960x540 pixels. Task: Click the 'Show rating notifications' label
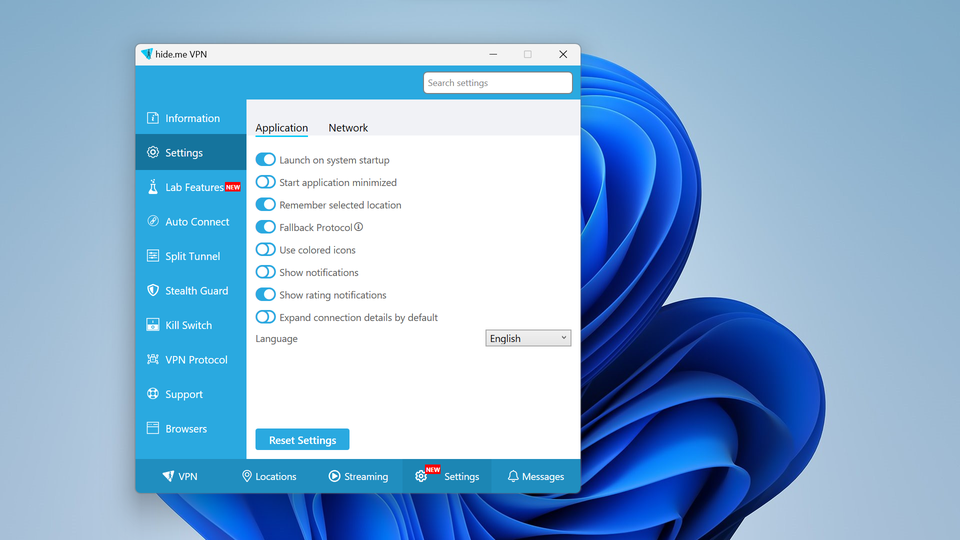point(332,294)
